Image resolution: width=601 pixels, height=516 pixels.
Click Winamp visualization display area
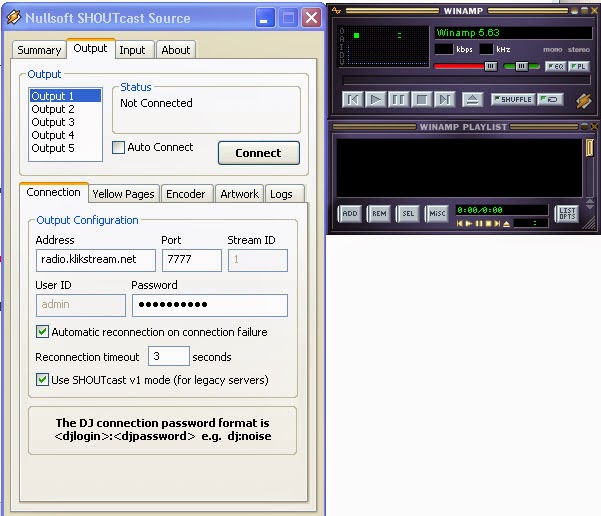[x=383, y=46]
